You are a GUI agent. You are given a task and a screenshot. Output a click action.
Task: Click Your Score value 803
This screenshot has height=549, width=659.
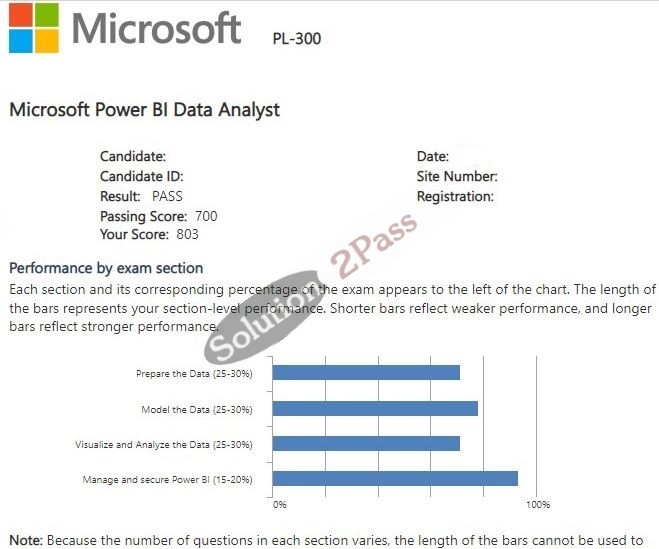coord(187,234)
